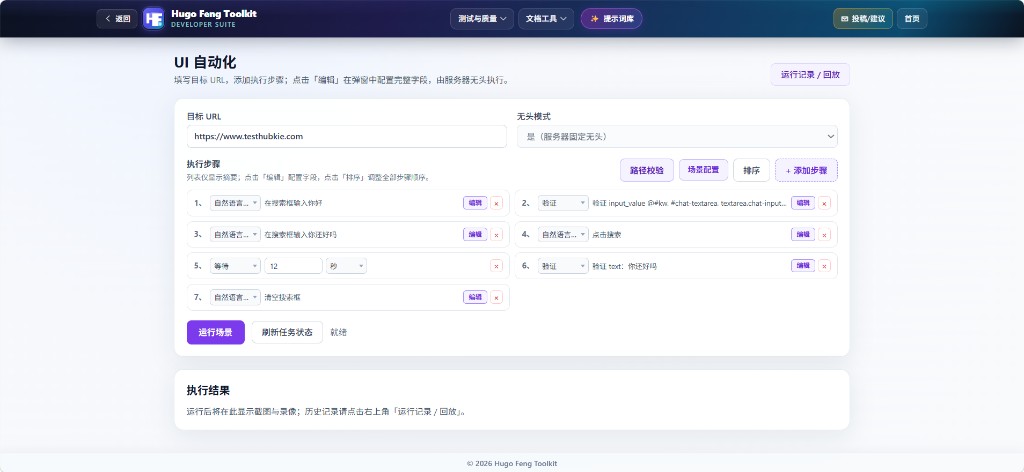Edit step 4 点击搜索 with 编辑
This screenshot has height=472, width=1024.
(x=803, y=234)
